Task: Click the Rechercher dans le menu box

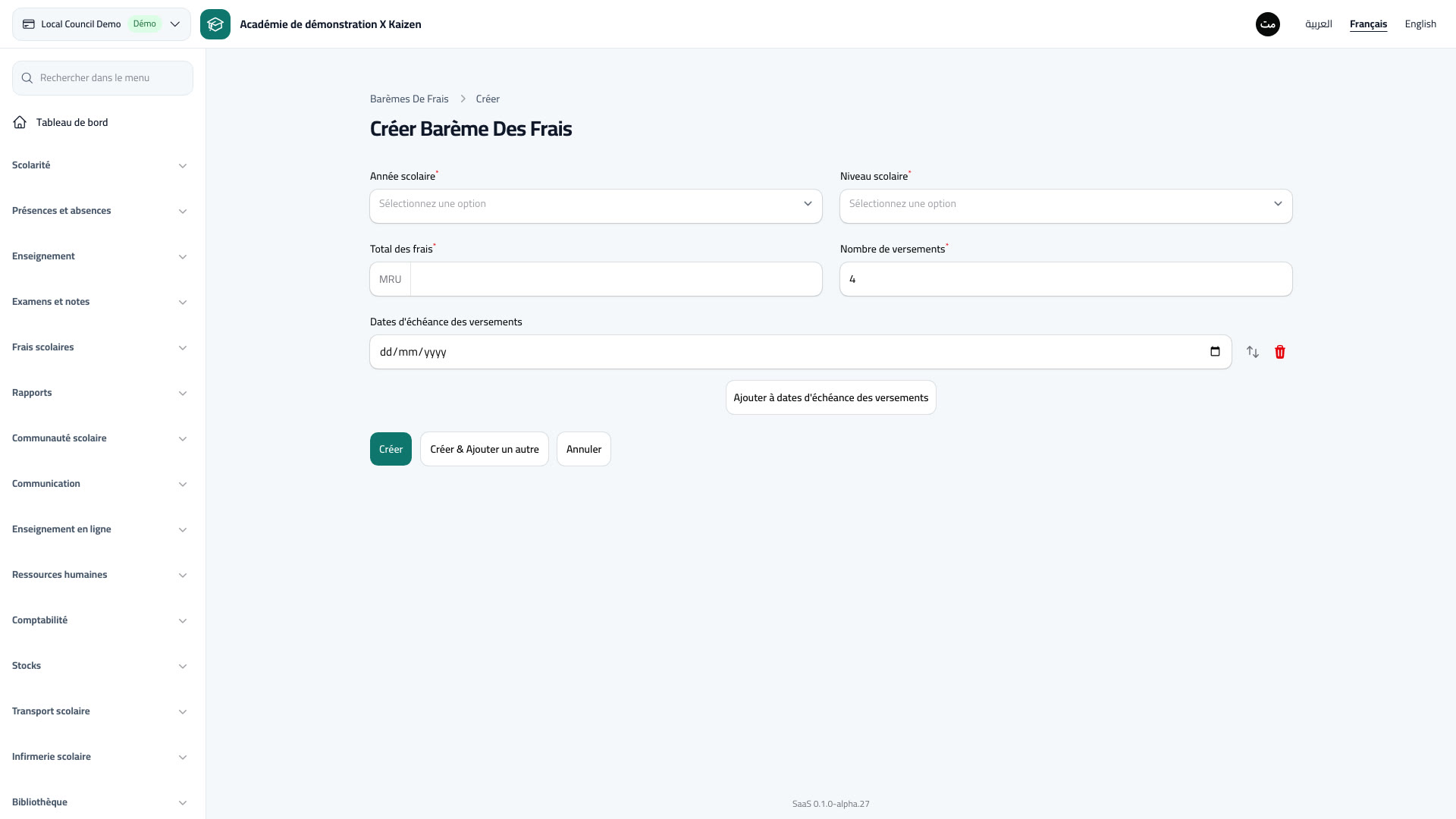Action: pos(102,78)
